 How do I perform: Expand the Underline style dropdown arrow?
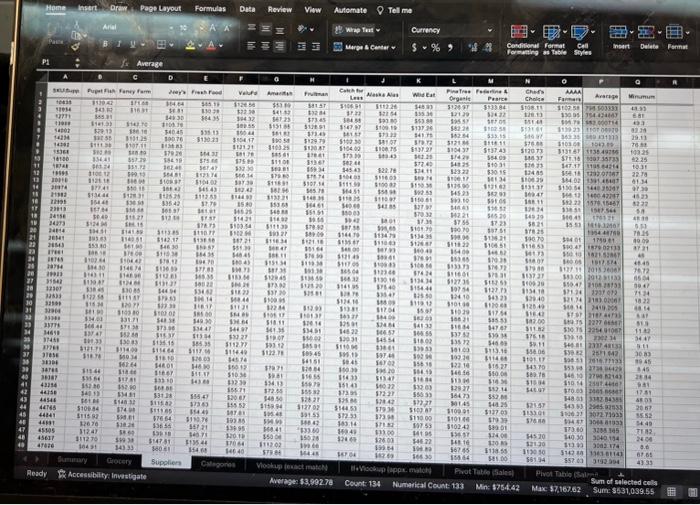pyautogui.click(x=142, y=45)
